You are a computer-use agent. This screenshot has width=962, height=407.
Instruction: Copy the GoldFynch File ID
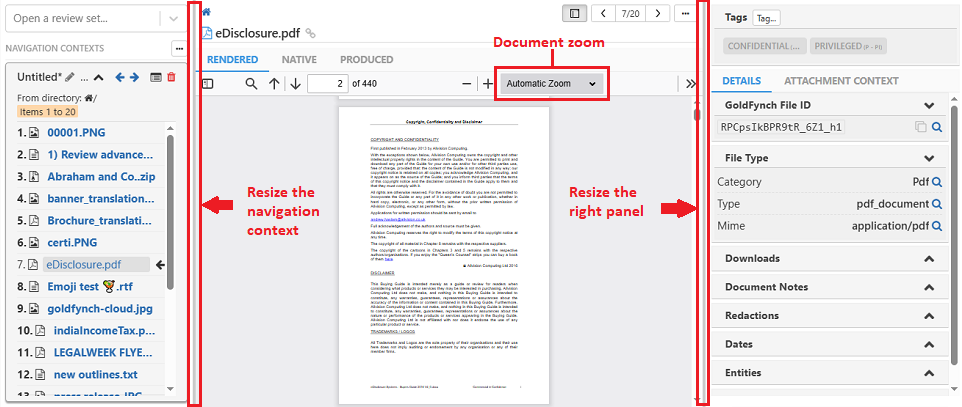pos(920,127)
